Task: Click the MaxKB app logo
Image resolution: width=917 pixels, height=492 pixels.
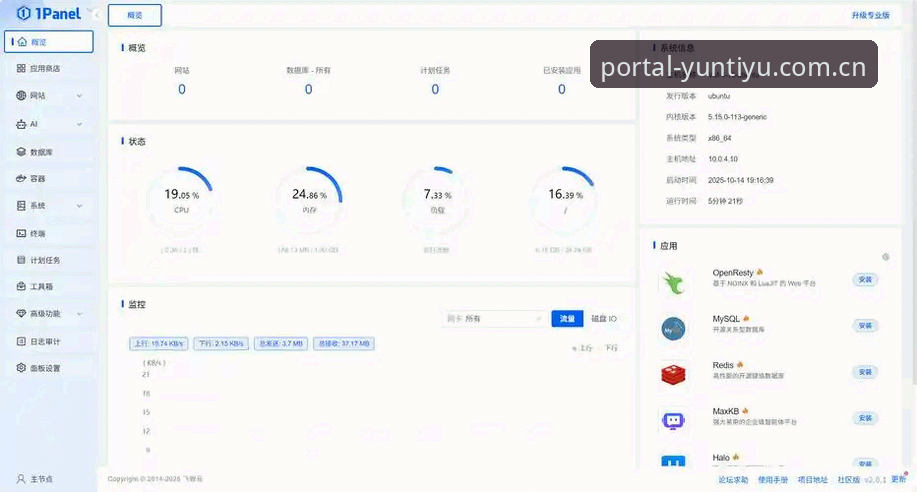Action: [673, 420]
